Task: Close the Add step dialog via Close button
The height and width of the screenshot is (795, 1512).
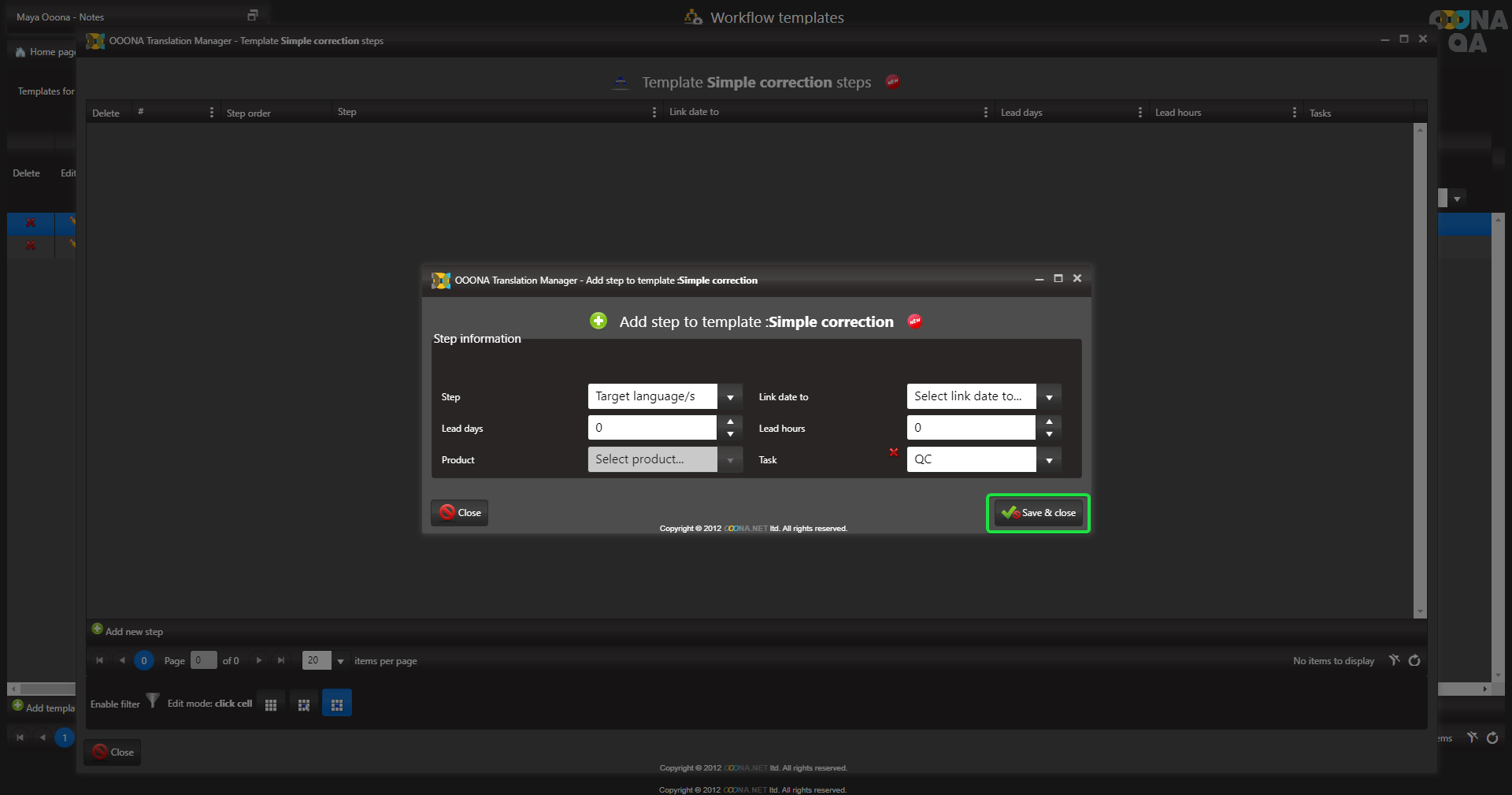Action: (x=460, y=513)
